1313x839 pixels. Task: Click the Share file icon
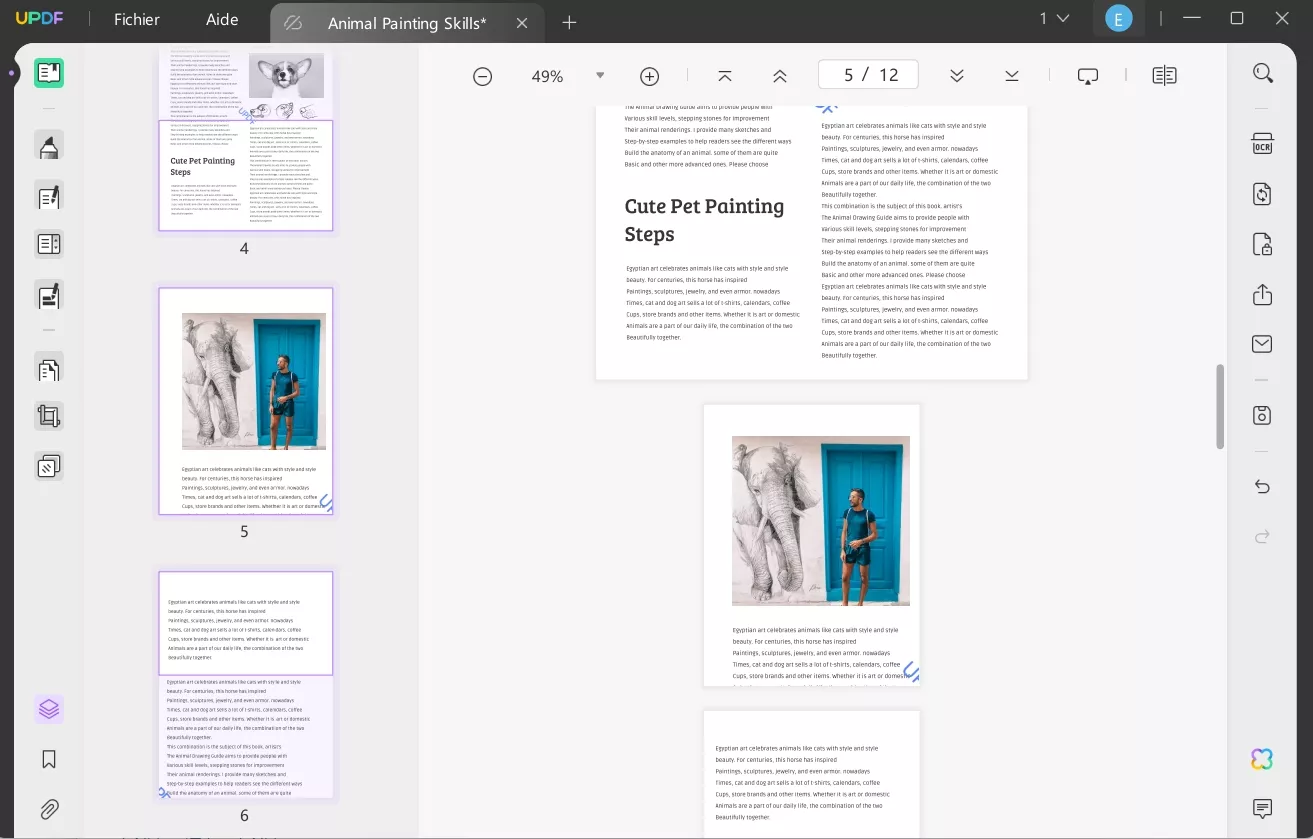(1262, 295)
